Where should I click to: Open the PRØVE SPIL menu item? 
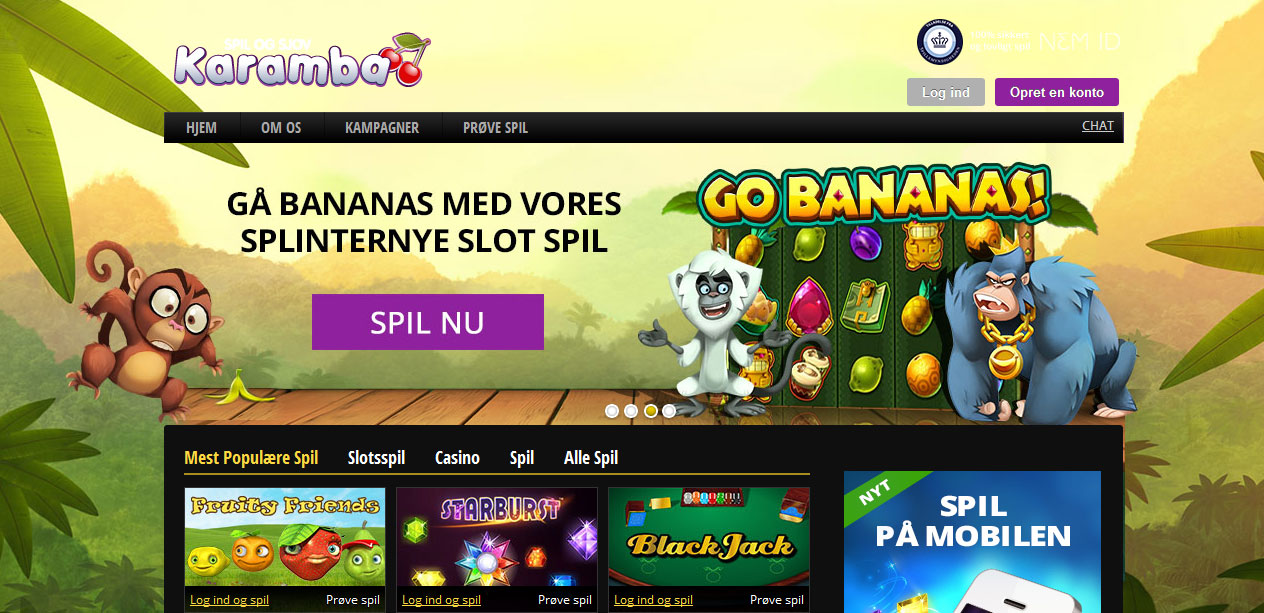pos(495,128)
